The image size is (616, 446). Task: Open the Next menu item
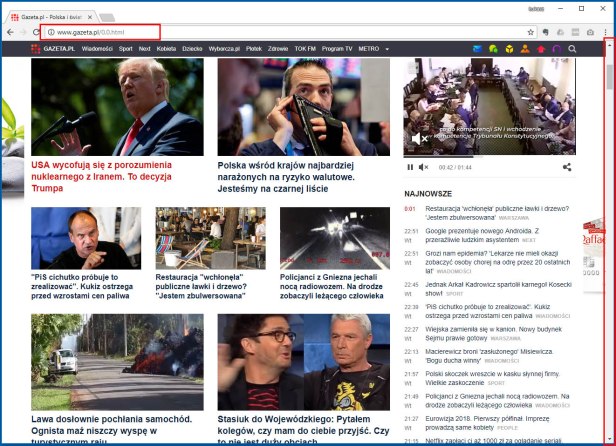[x=144, y=49]
